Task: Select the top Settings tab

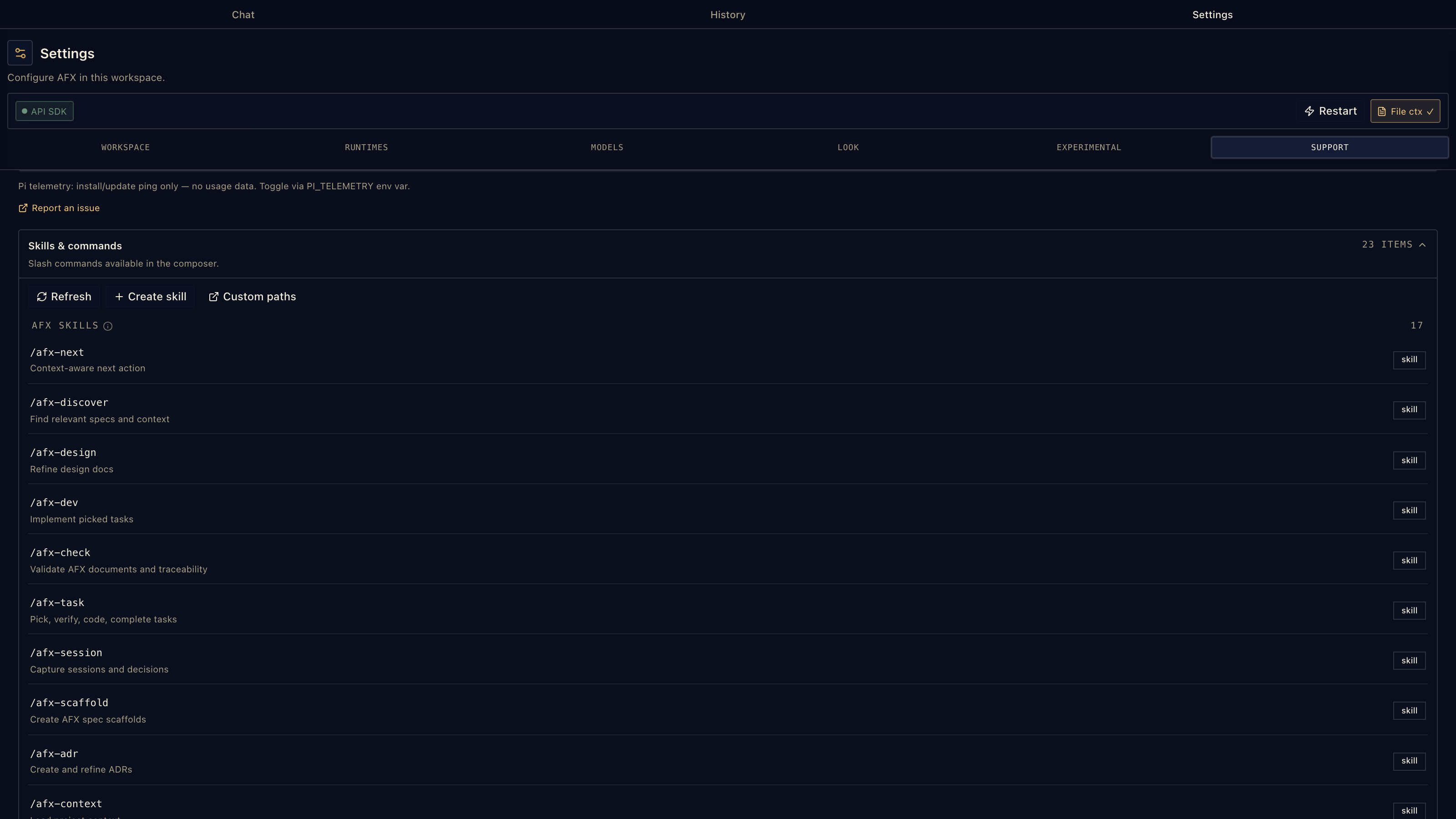Action: [x=1213, y=15]
